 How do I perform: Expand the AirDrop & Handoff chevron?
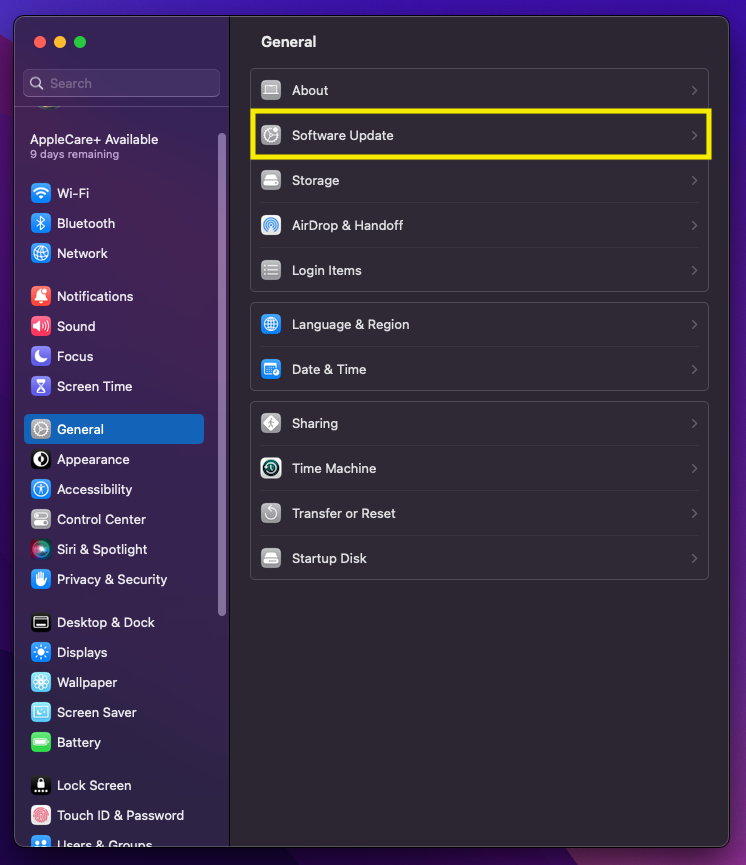pos(694,226)
